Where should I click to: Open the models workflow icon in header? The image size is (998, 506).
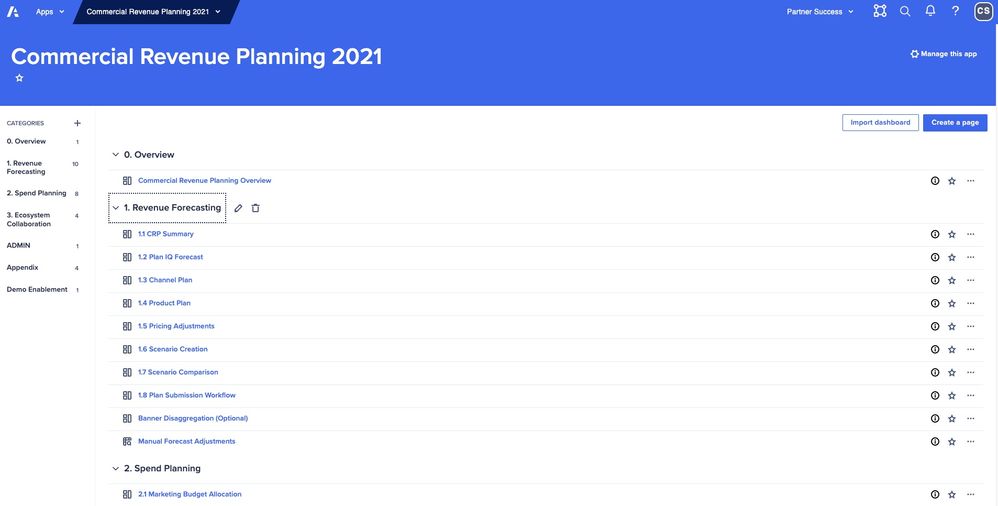[880, 11]
